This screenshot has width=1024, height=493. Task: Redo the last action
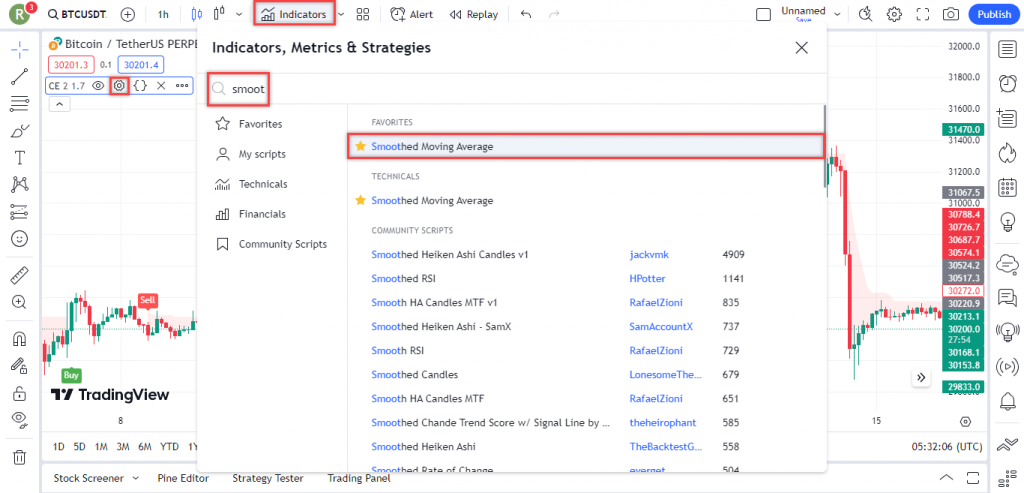point(554,14)
